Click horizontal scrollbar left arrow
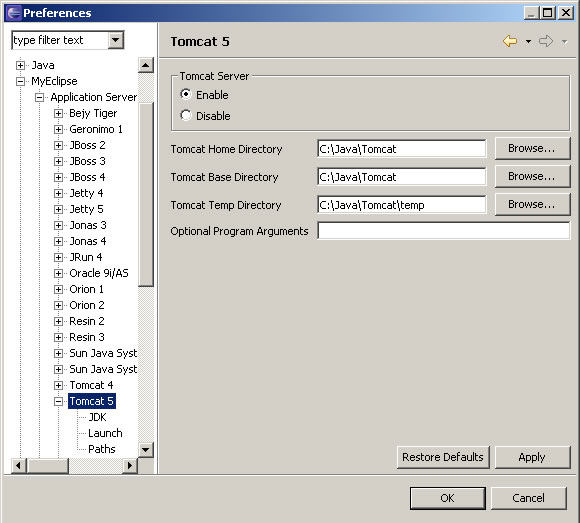This screenshot has width=580, height=523. tap(19, 465)
